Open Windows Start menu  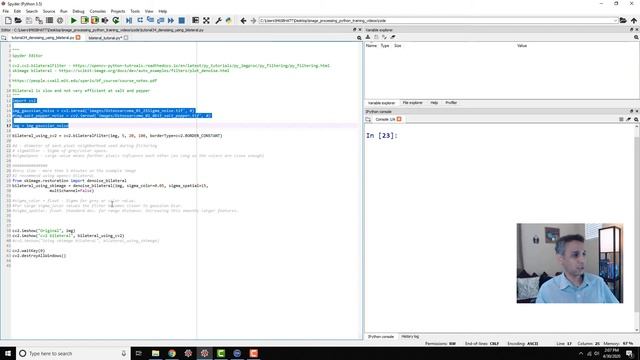click(8, 353)
